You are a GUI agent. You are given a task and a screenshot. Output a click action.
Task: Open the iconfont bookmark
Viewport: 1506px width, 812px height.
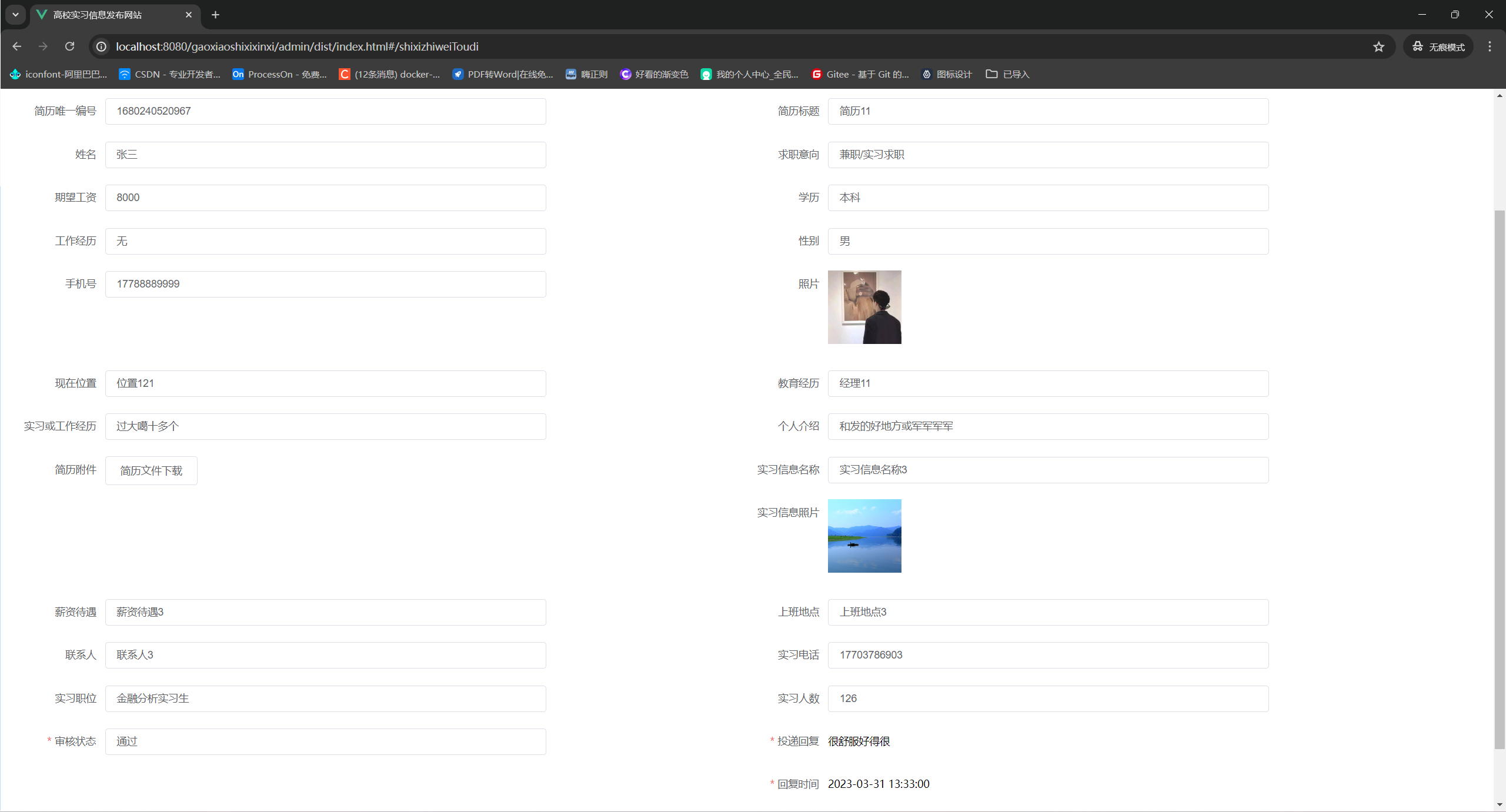point(59,74)
